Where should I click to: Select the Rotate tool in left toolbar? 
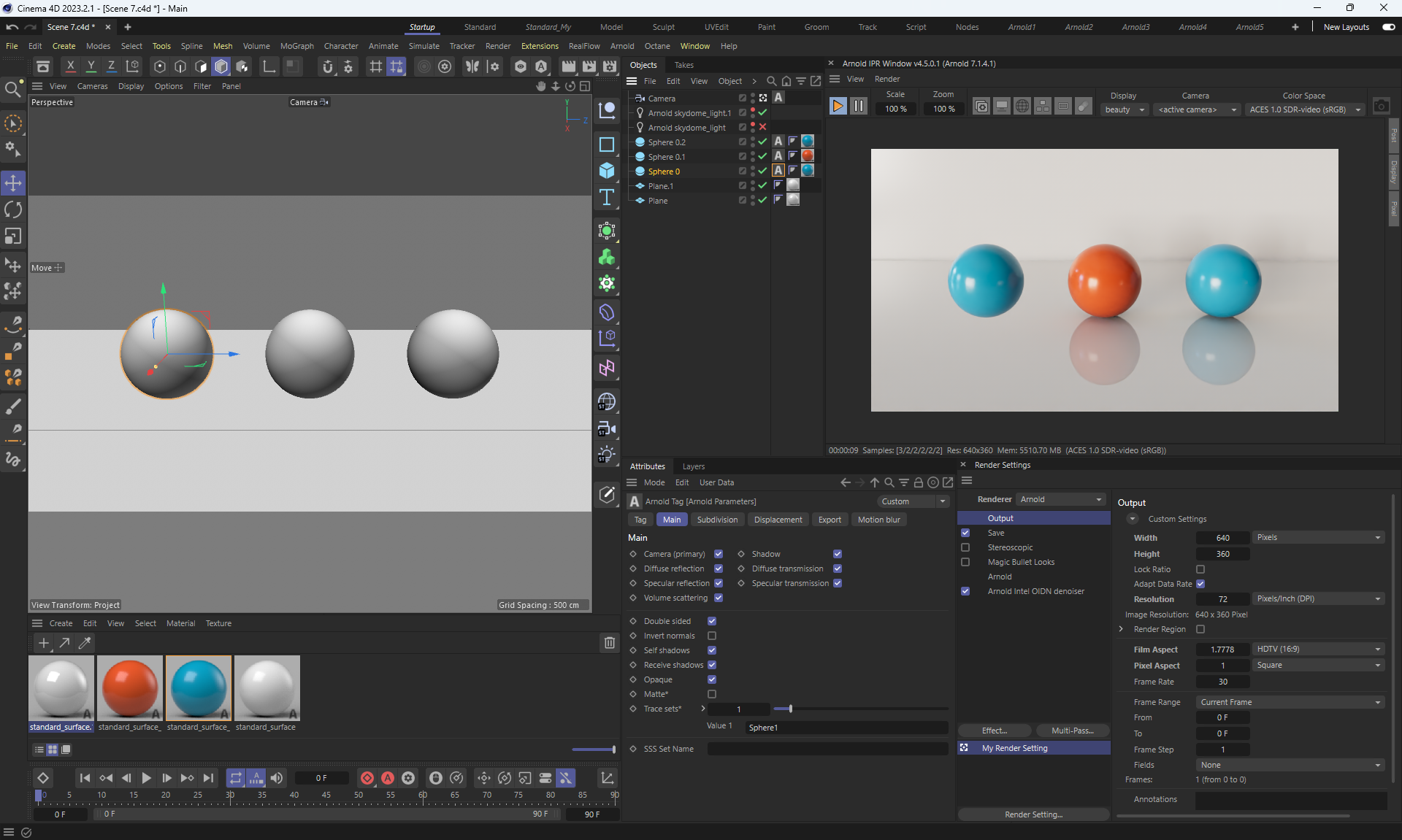(13, 210)
